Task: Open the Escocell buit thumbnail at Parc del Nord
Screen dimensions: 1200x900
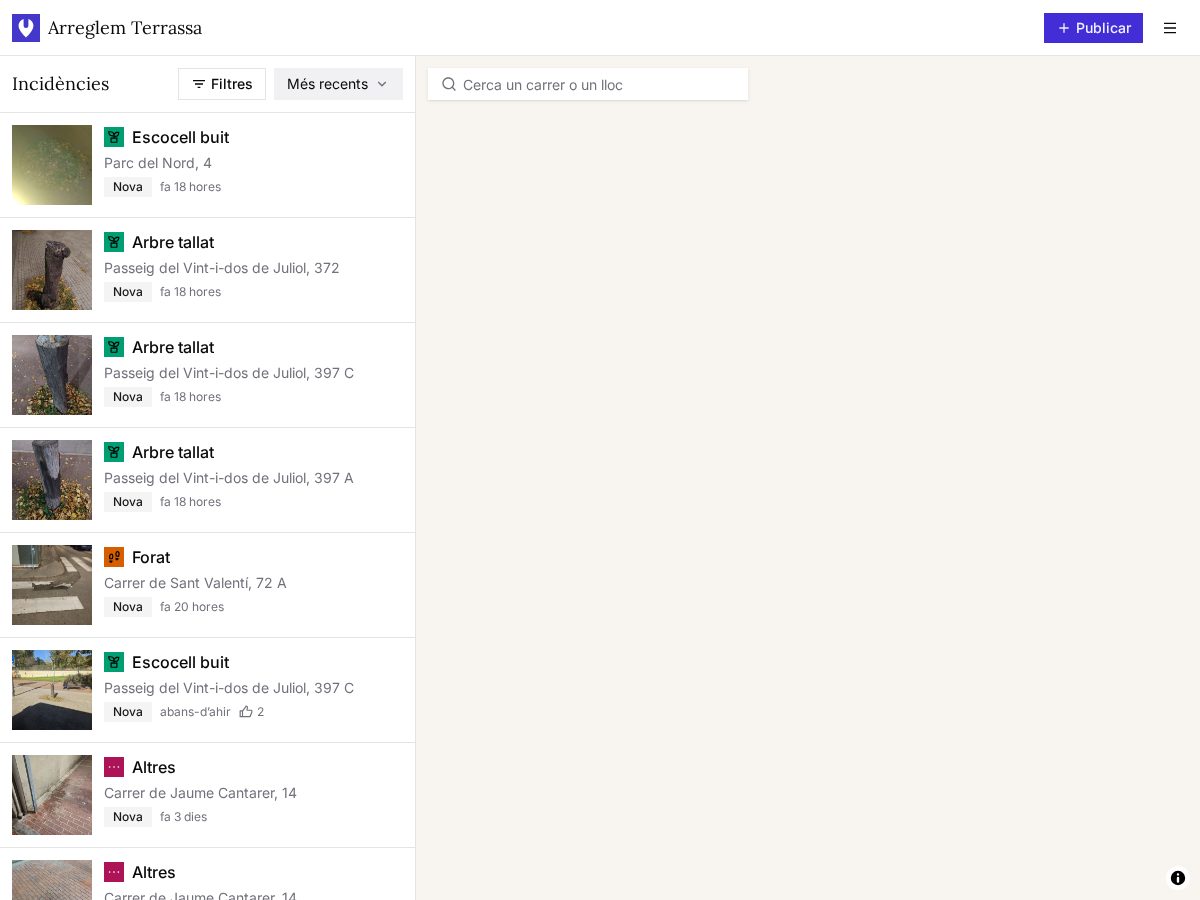Action: (52, 165)
